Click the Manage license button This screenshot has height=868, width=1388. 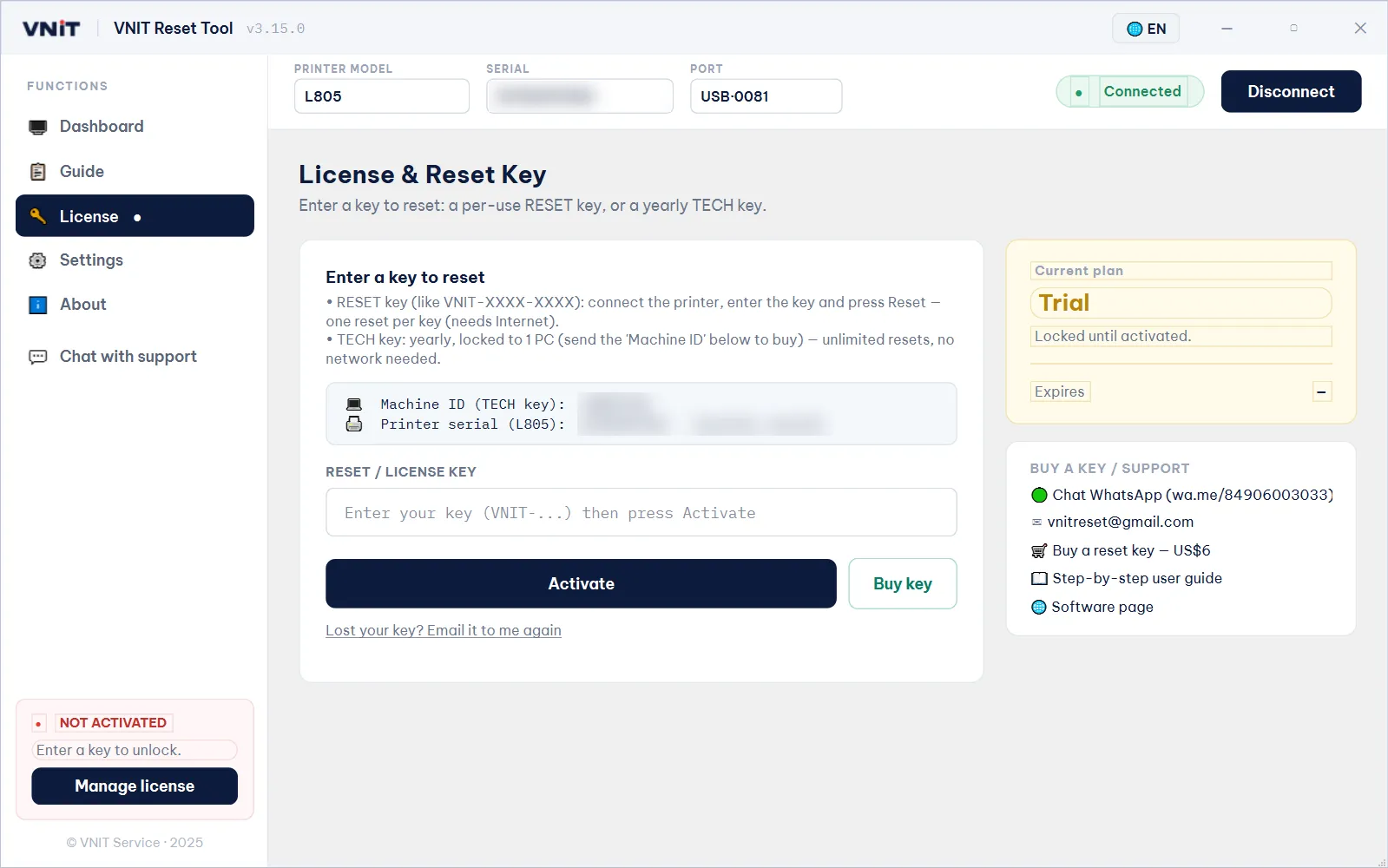coord(135,786)
